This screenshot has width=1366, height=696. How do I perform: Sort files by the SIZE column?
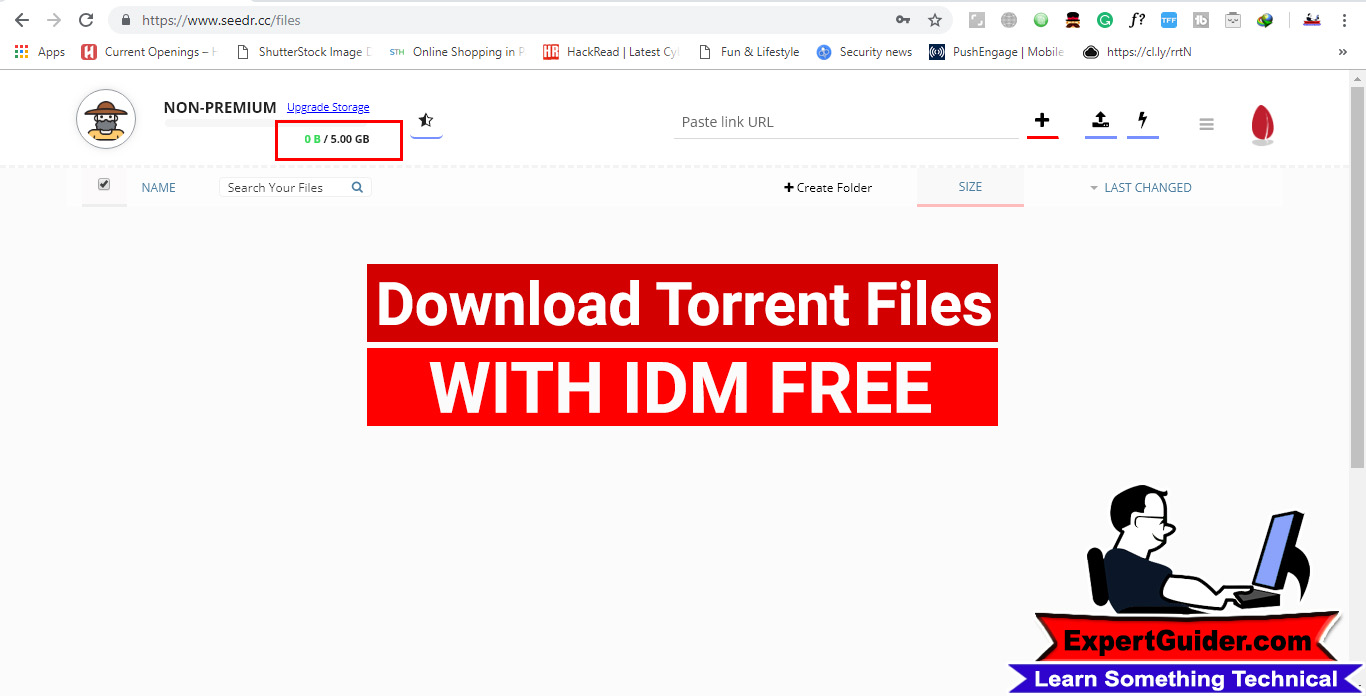[x=970, y=187]
